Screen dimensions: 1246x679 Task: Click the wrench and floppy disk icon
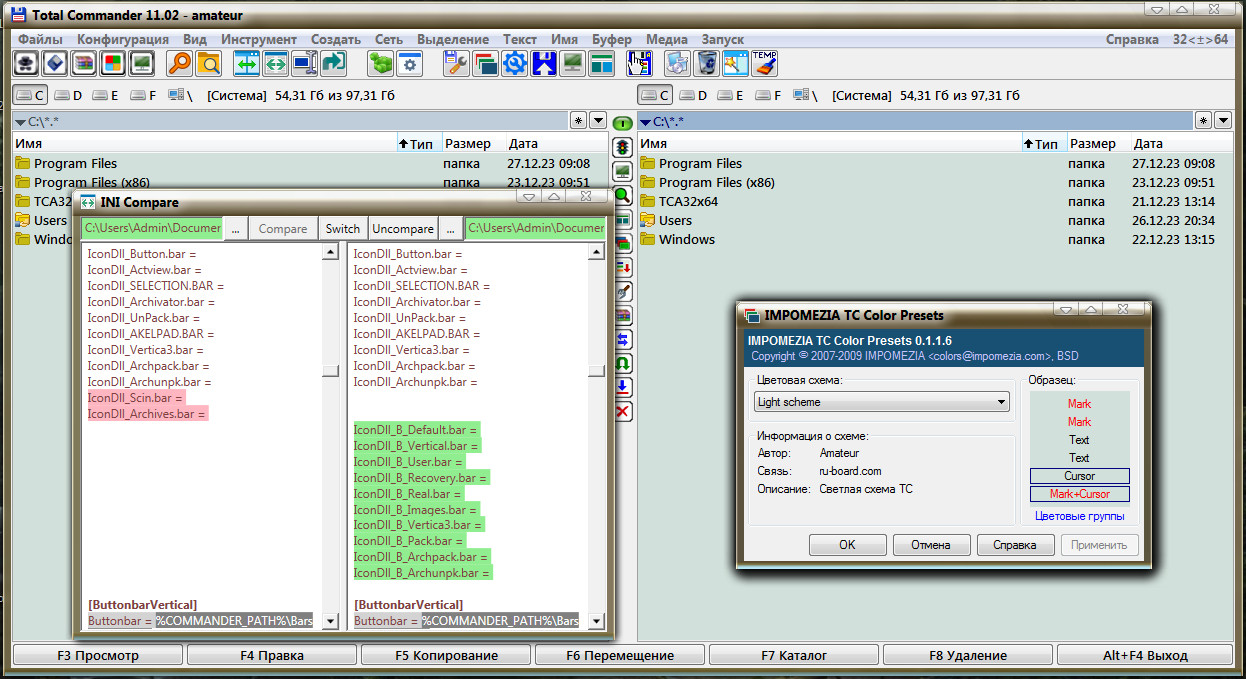pos(456,63)
